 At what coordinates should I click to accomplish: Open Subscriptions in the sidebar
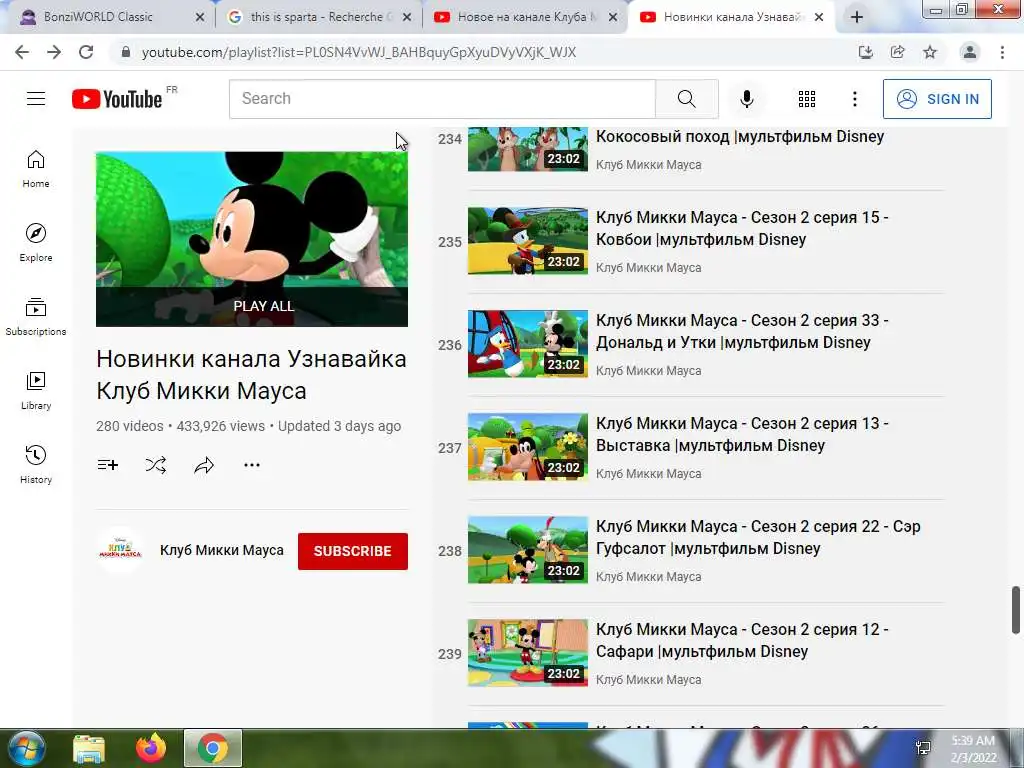[36, 317]
